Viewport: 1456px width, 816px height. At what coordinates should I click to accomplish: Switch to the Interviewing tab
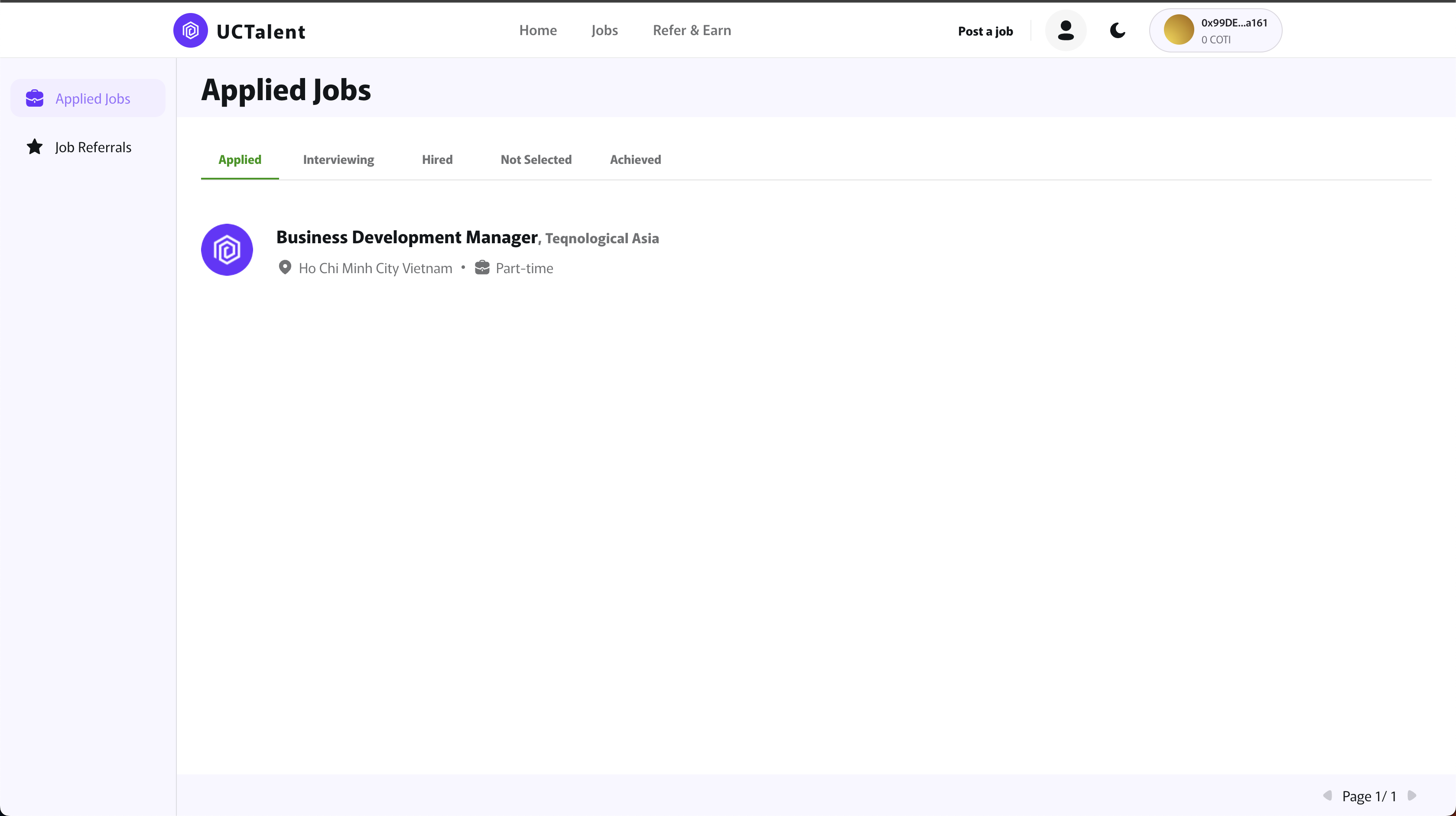338,160
